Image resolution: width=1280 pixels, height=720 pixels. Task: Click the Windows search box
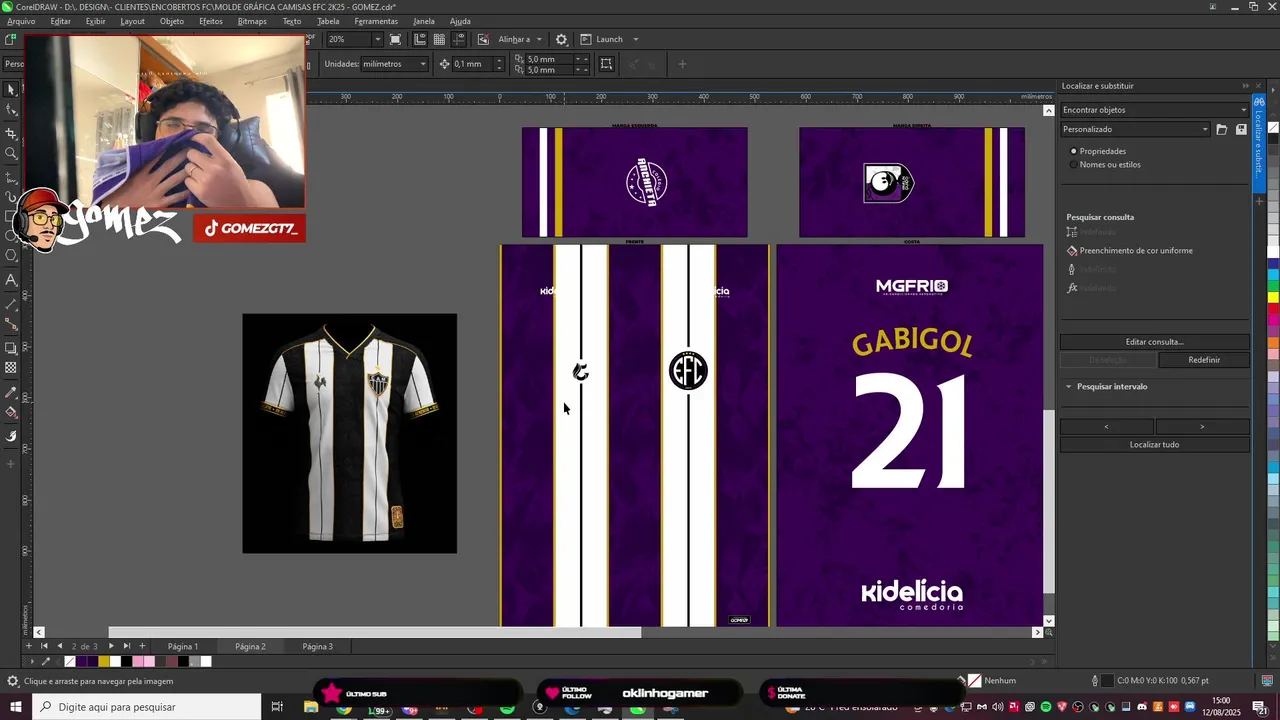pyautogui.click(x=146, y=707)
